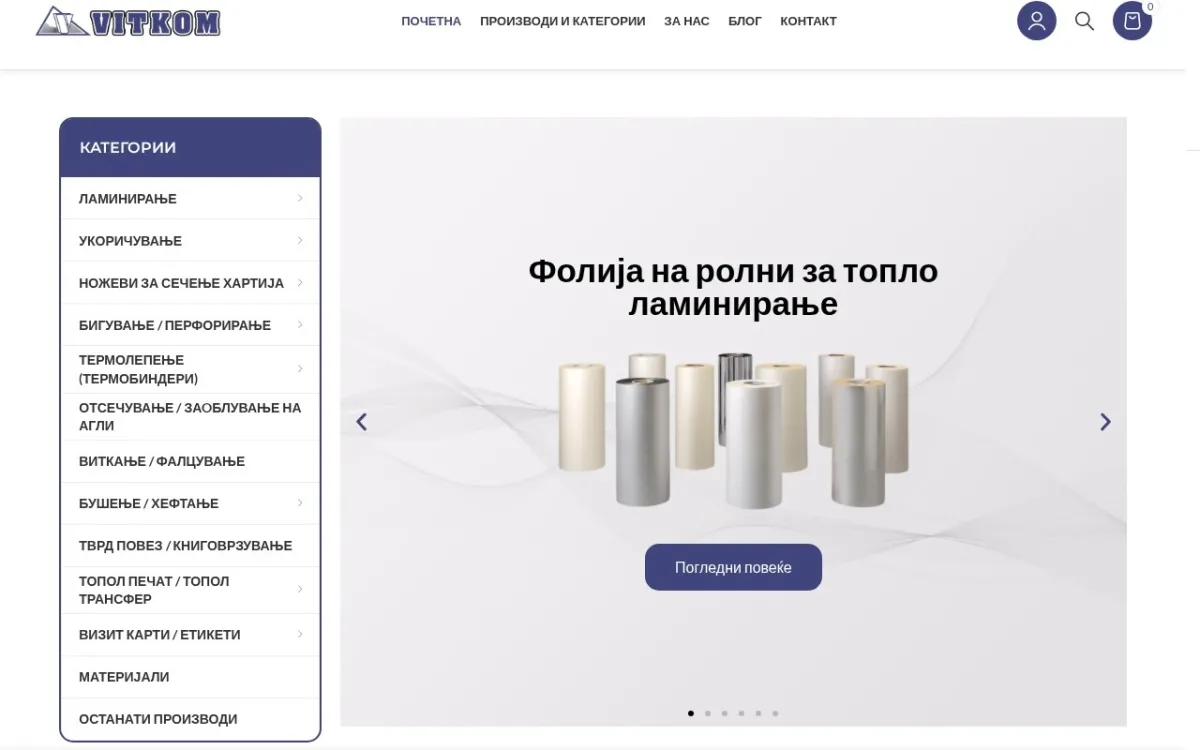Select second carousel pagination dot
Screen dimensions: 1200x750
(708, 713)
